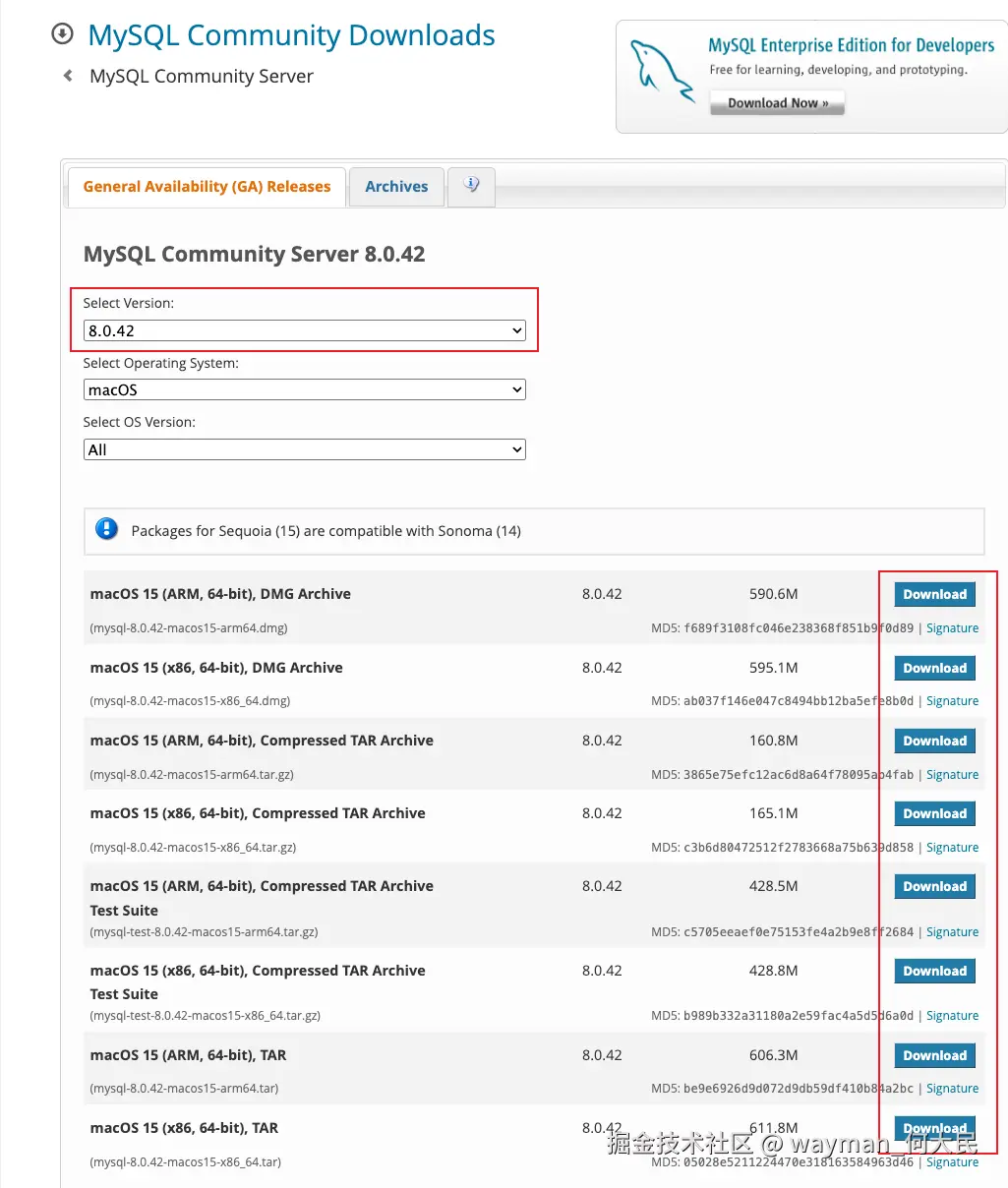
Task: Click the mysql-8.0.42-macos15-arm64.tar filename
Action: 184,1089
